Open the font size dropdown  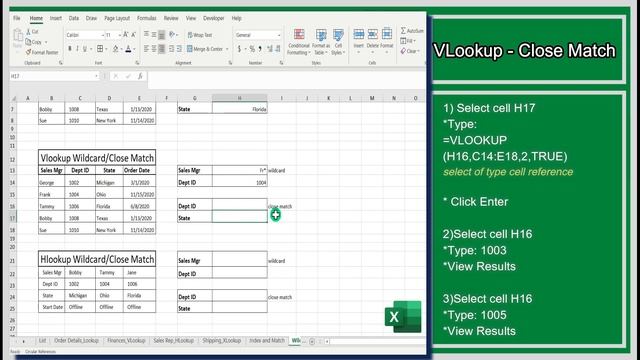120,36
